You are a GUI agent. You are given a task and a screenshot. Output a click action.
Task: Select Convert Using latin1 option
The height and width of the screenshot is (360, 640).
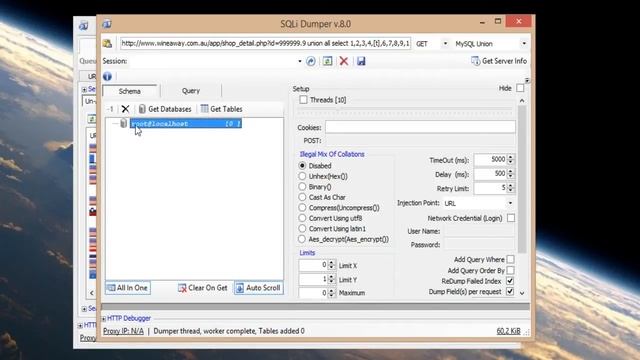302,229
